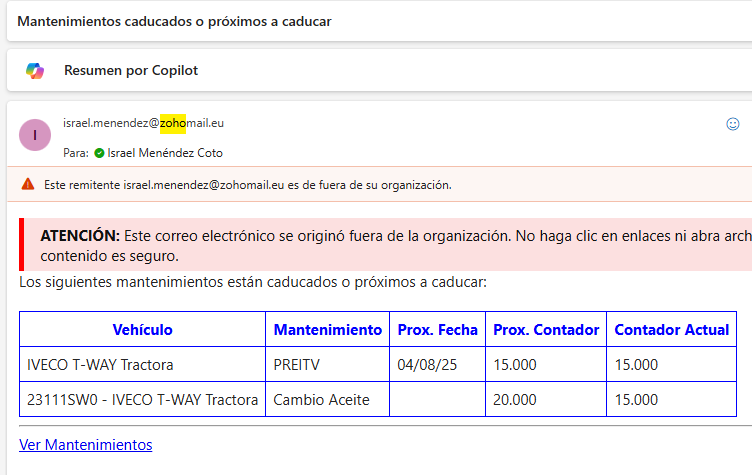Click the Contador Actual column header
This screenshot has height=475, width=752.
coord(671,330)
